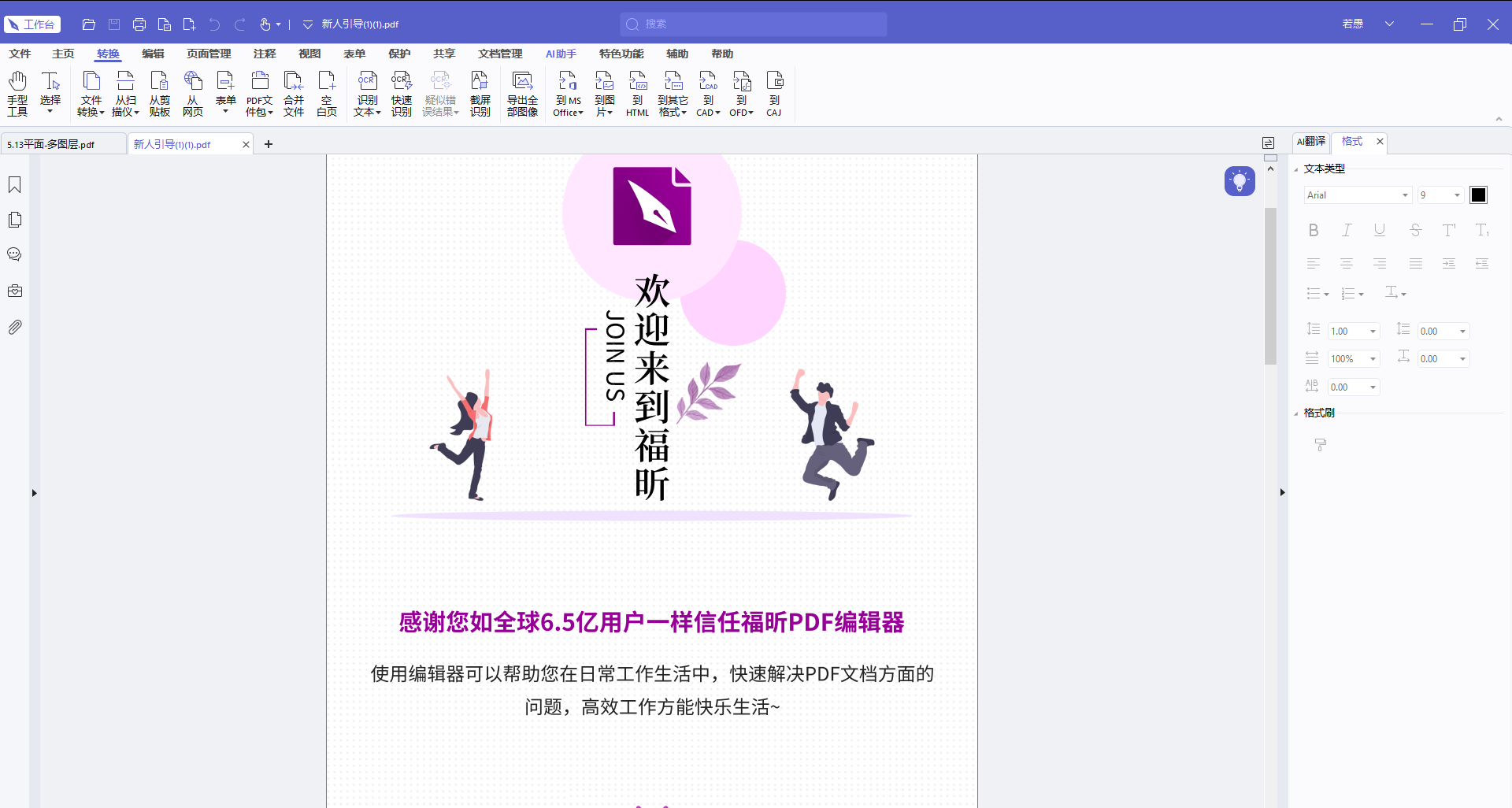Open the page thumbnails sidebar panel
Viewport: 1512px width, 808px height.
tap(15, 221)
